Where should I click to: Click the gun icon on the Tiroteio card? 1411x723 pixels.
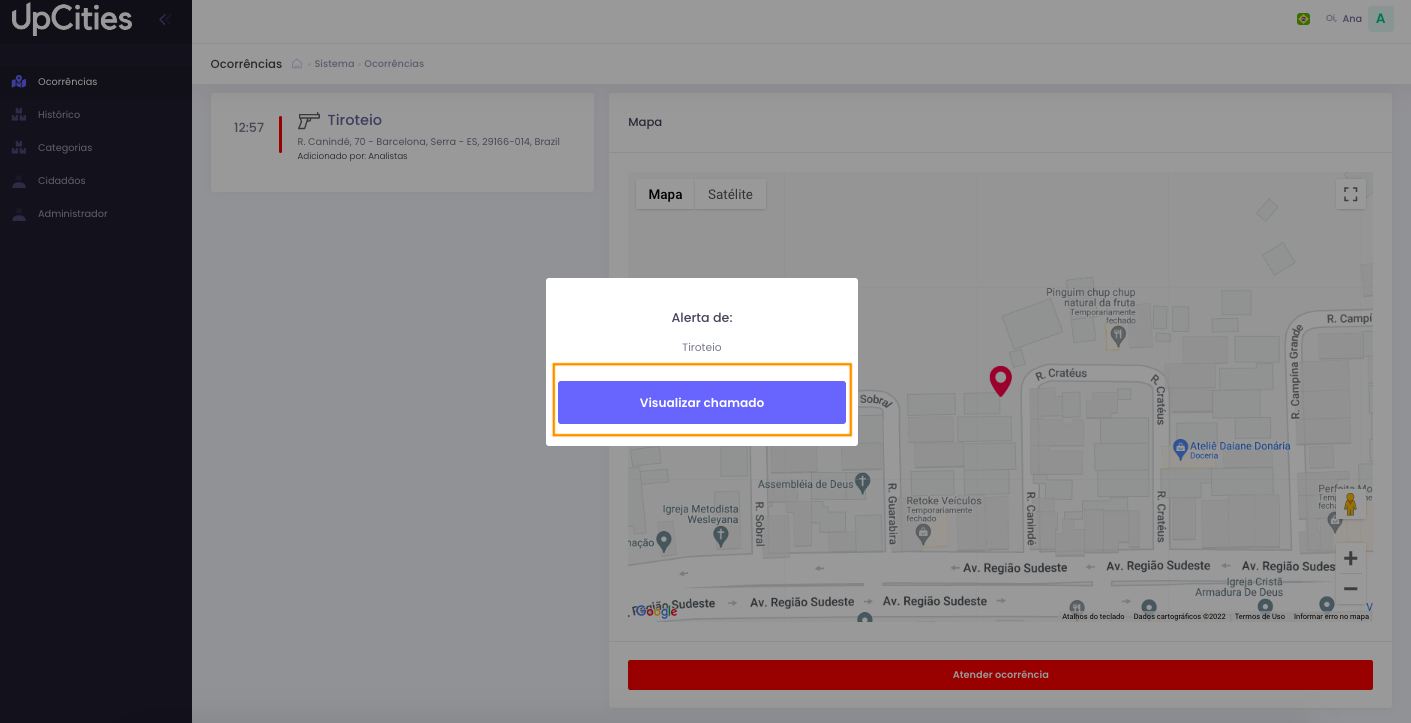[308, 120]
